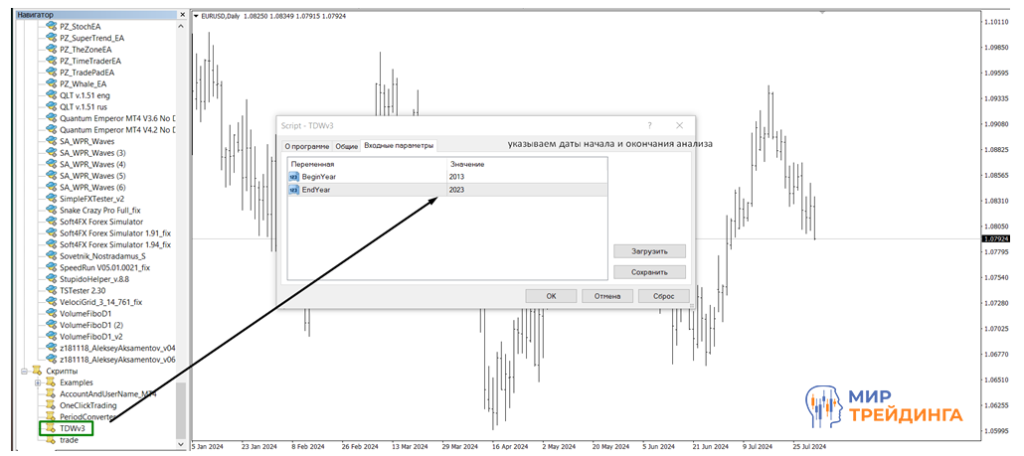Close the Навигатор panel
The height and width of the screenshot is (456, 1024).
click(x=181, y=14)
